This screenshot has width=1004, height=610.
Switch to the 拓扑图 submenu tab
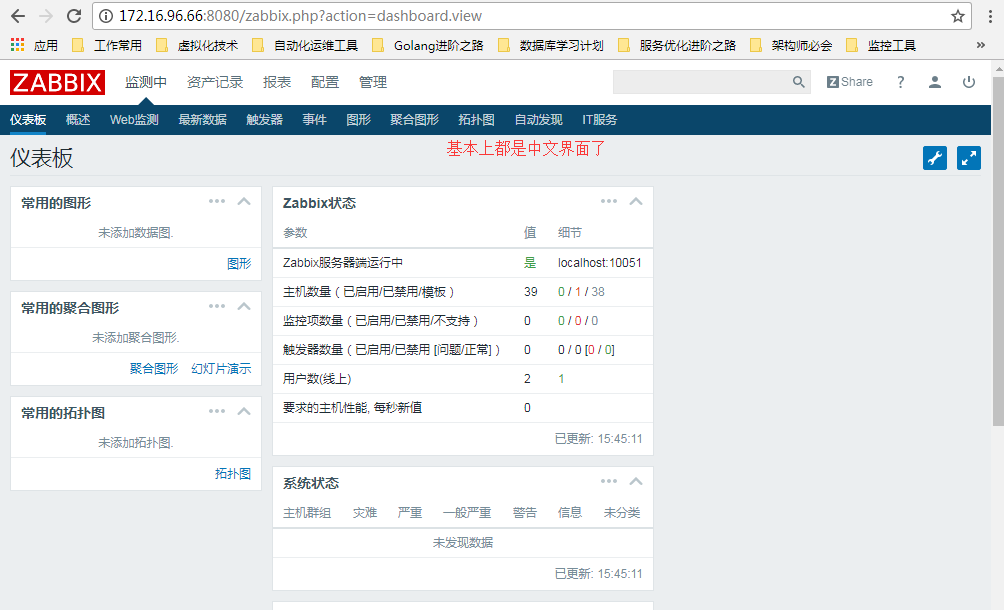pyautogui.click(x=476, y=120)
